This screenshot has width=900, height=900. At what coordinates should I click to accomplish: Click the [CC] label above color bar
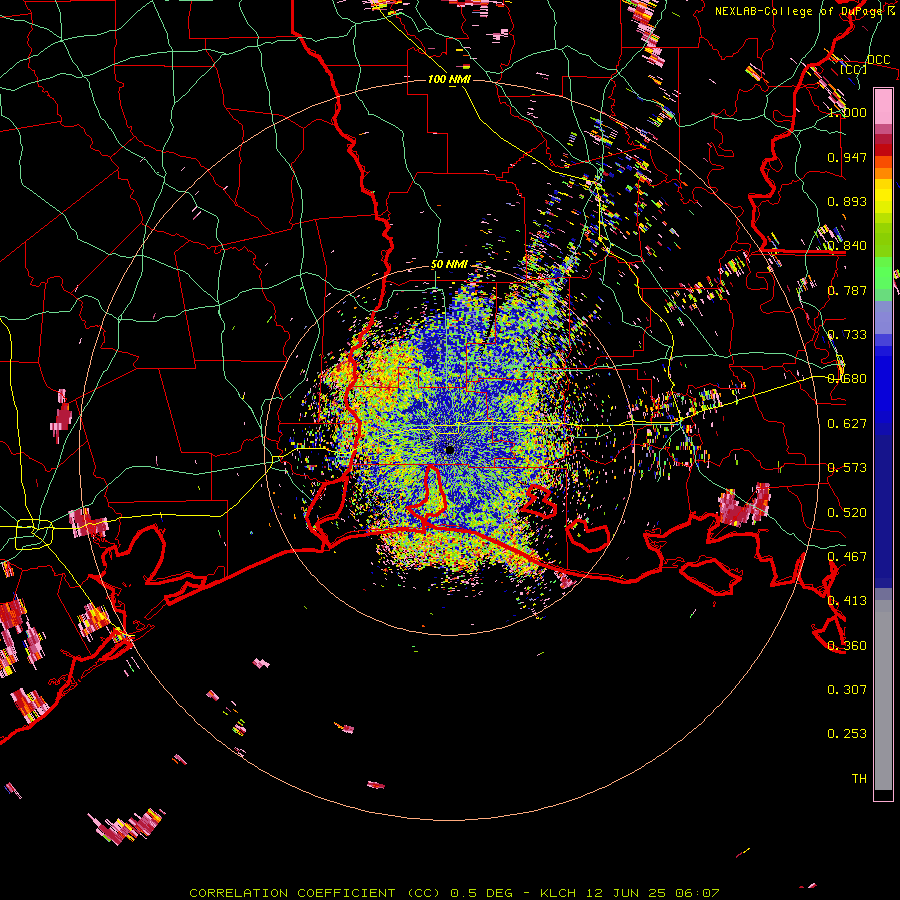(853, 69)
